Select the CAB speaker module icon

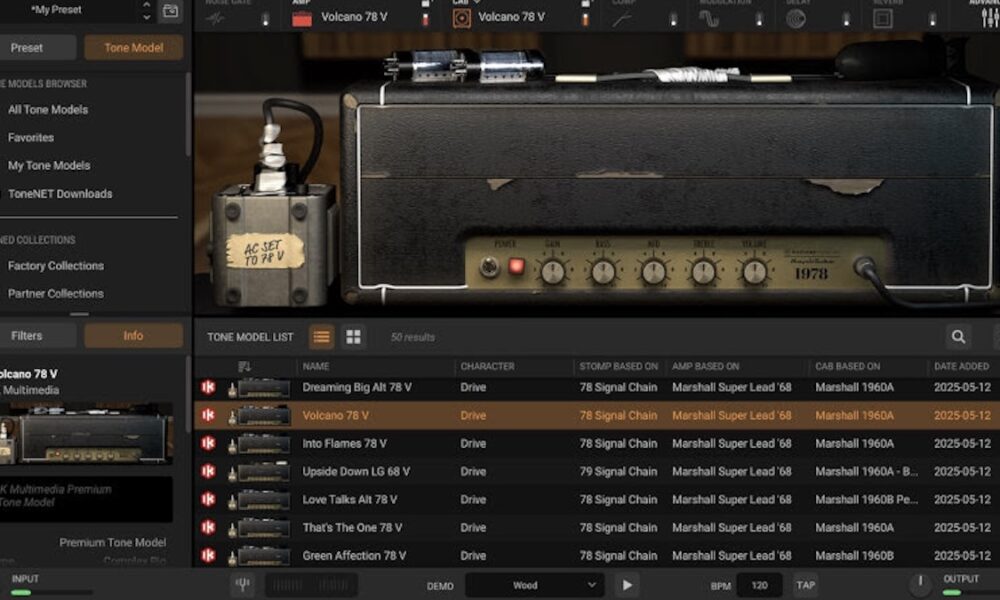pos(462,18)
